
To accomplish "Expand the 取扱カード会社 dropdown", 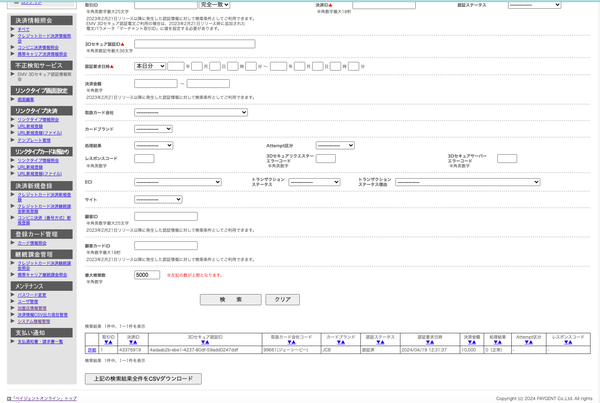I will [x=191, y=113].
